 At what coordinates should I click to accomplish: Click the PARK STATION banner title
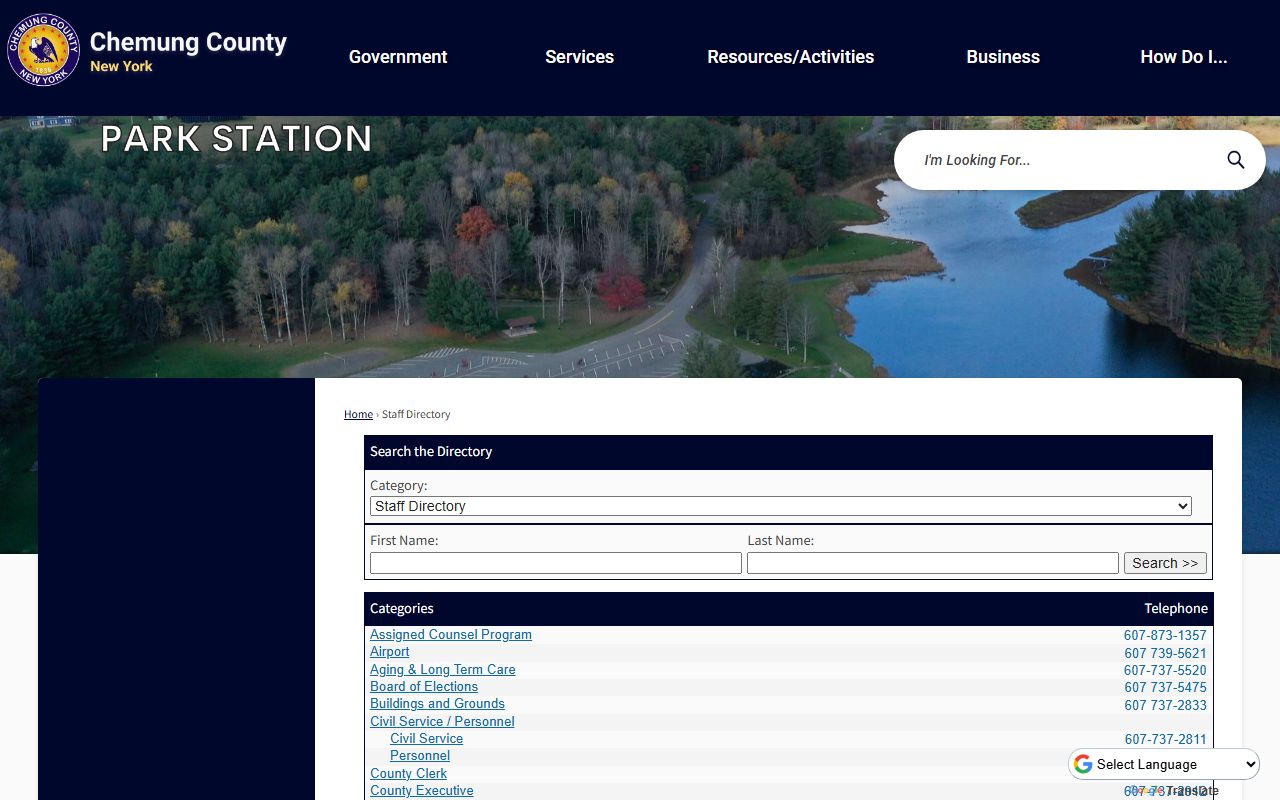(237, 138)
